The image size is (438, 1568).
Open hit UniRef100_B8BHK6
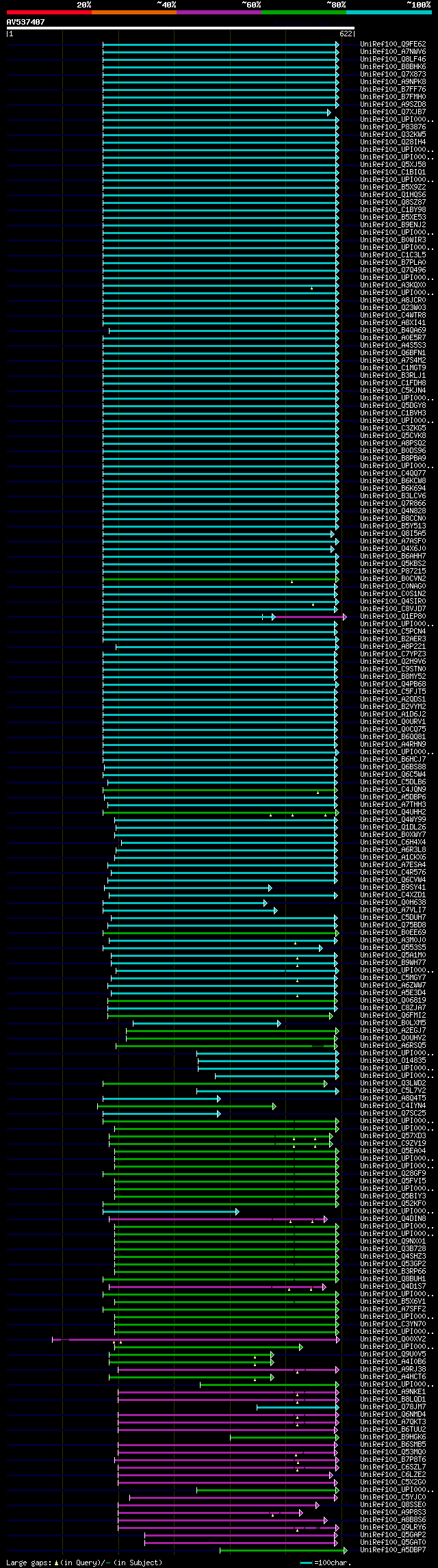(x=393, y=67)
